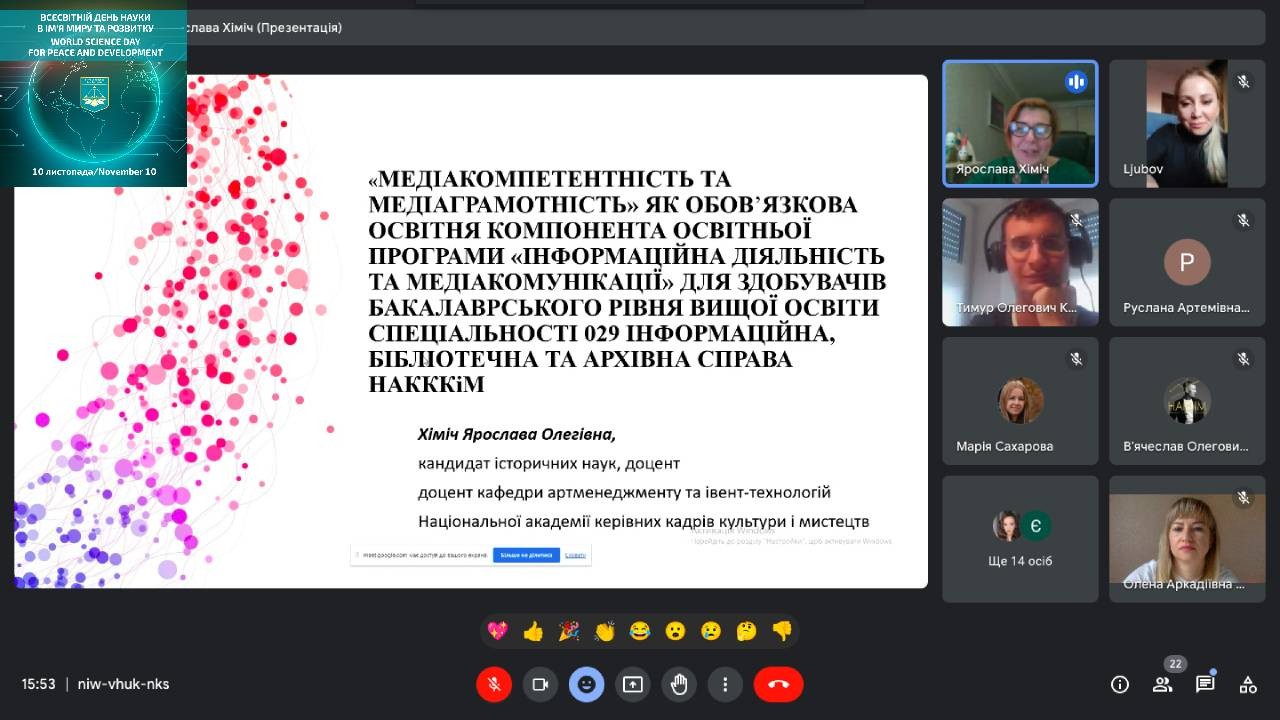Show the participants list
This screenshot has height=720, width=1280.
pyautogui.click(x=1162, y=684)
